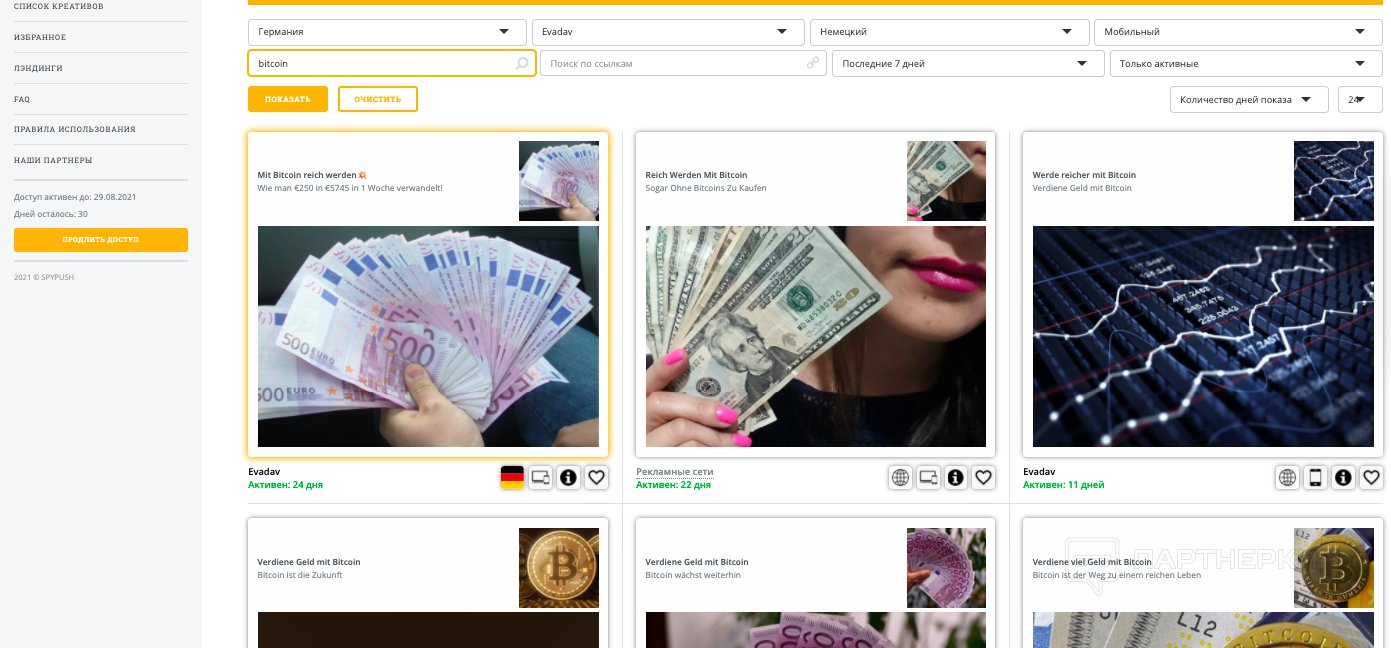The image size is (1391, 648).
Task: Open Наши партнеры in the sidebar
Action: click(53, 160)
